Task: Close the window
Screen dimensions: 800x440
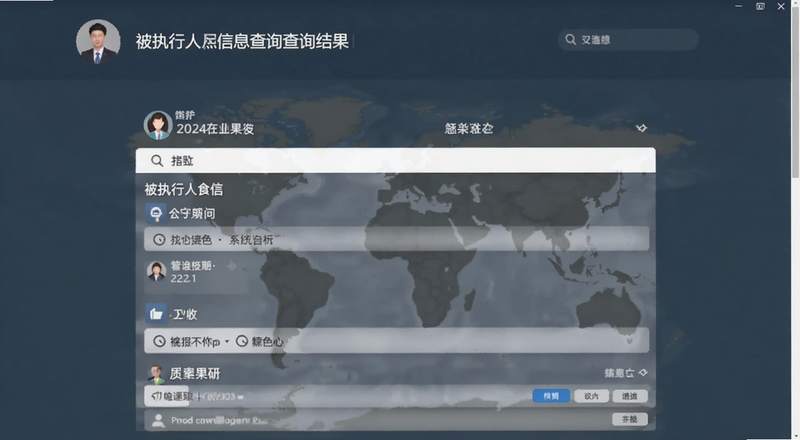Action: click(781, 6)
